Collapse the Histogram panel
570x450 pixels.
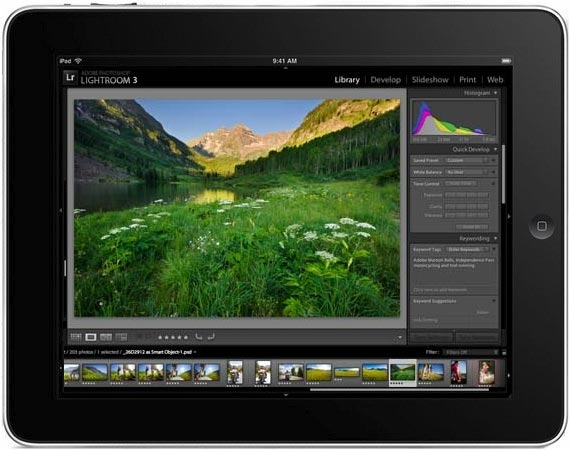(495, 93)
